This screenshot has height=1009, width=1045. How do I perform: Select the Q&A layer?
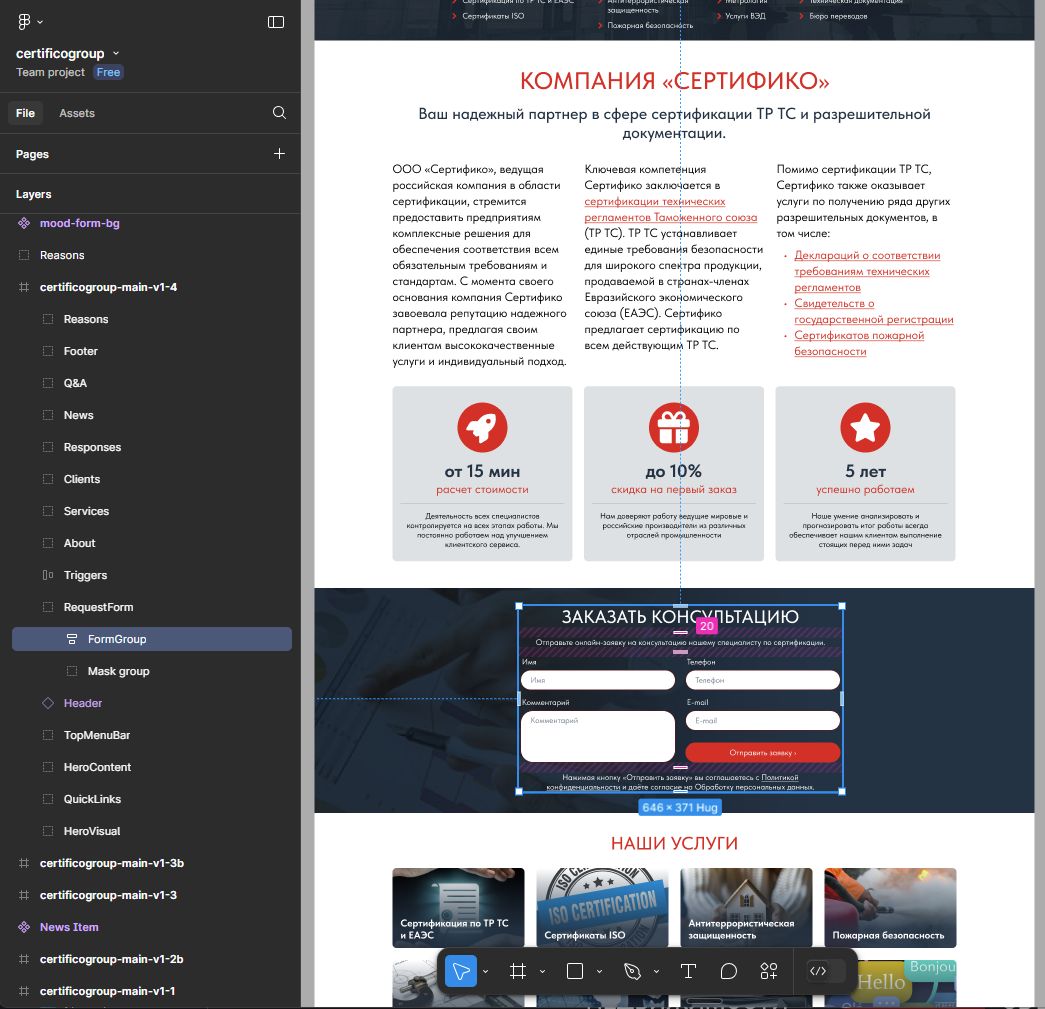tap(75, 383)
